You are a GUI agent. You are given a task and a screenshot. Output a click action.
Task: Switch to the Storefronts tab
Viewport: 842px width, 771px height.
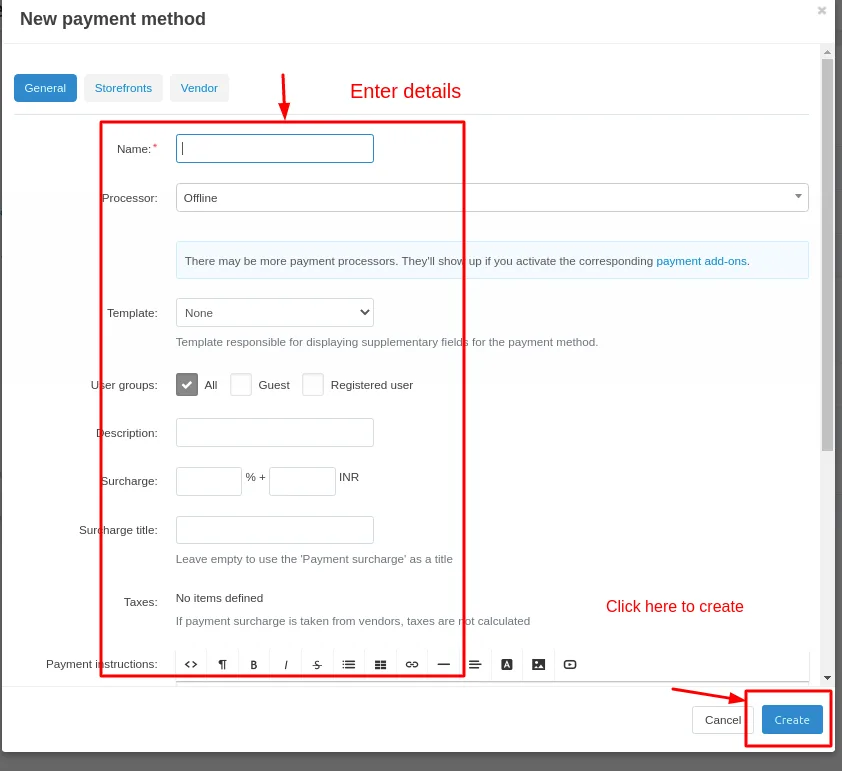(124, 88)
